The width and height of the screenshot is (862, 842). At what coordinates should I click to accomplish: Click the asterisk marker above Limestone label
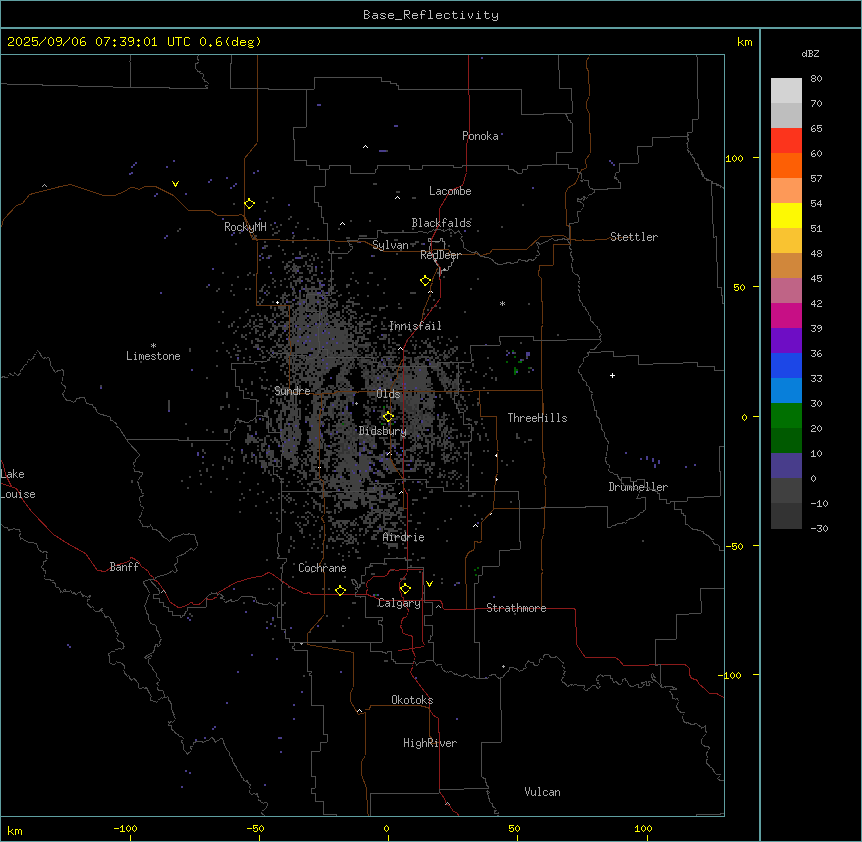[153, 346]
